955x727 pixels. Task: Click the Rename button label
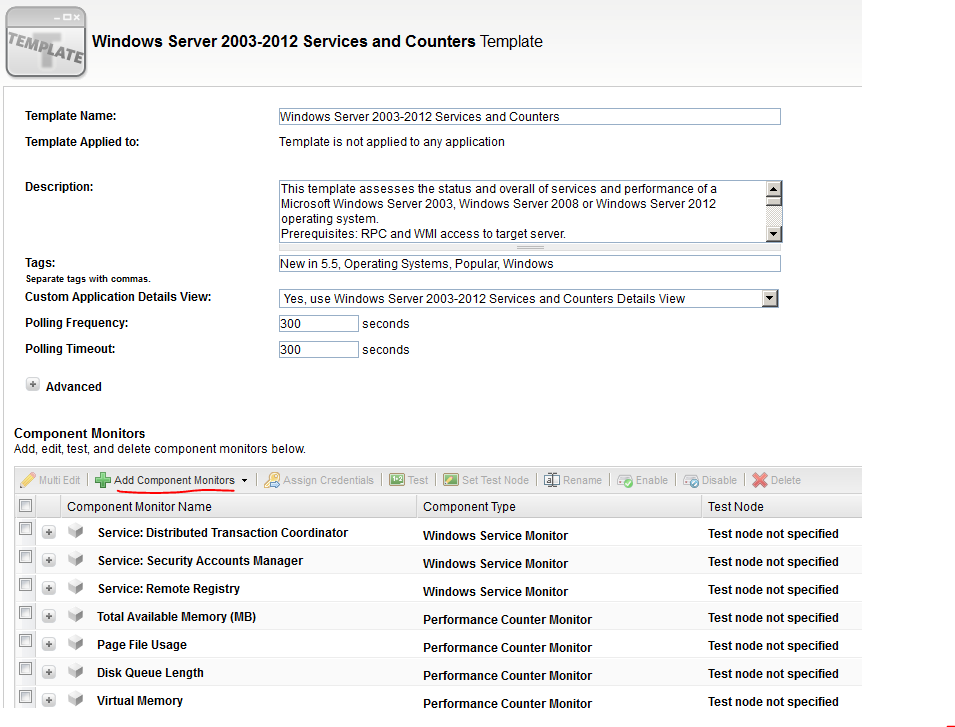click(x=582, y=480)
